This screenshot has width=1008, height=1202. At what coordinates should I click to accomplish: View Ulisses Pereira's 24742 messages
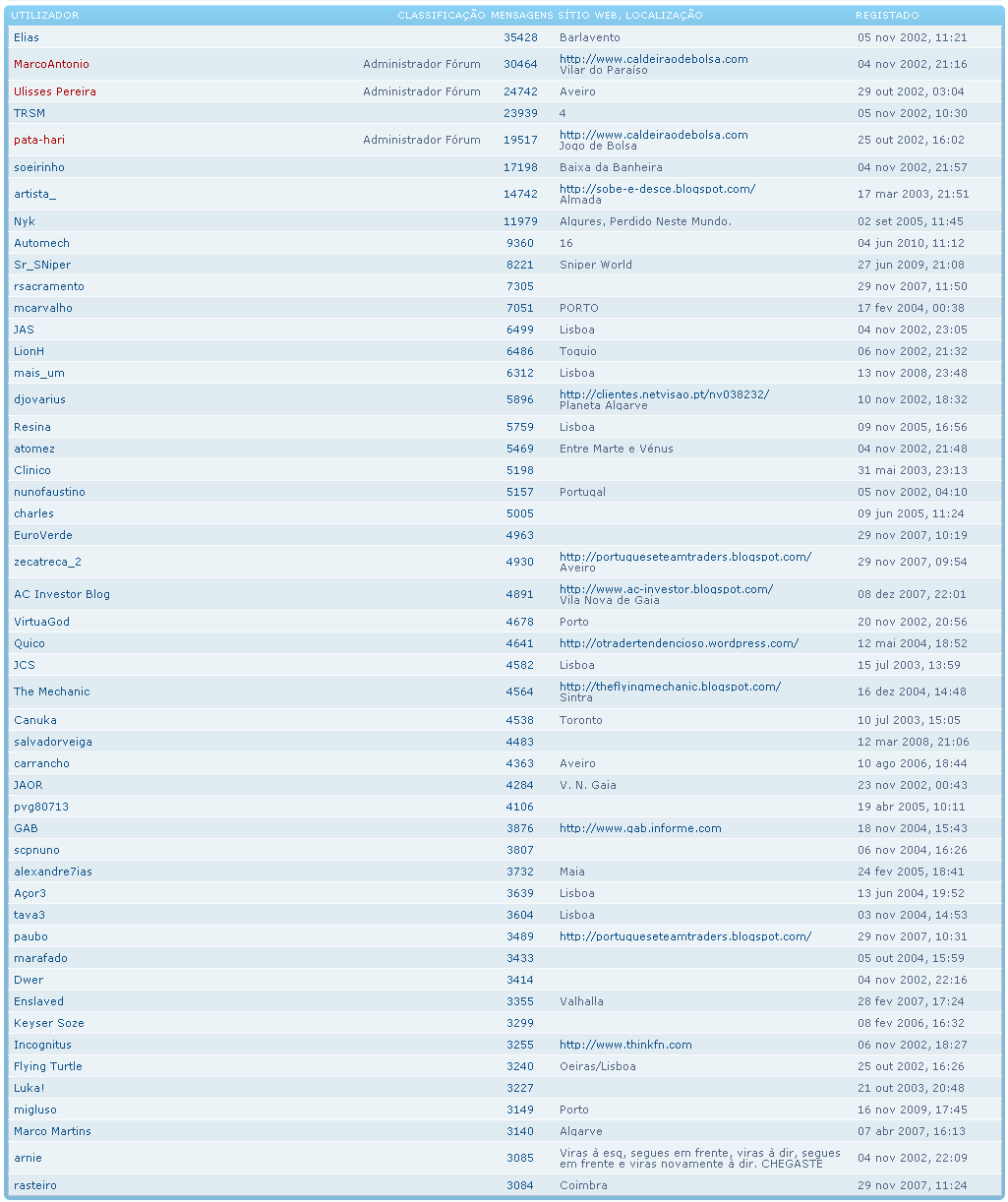pos(520,91)
